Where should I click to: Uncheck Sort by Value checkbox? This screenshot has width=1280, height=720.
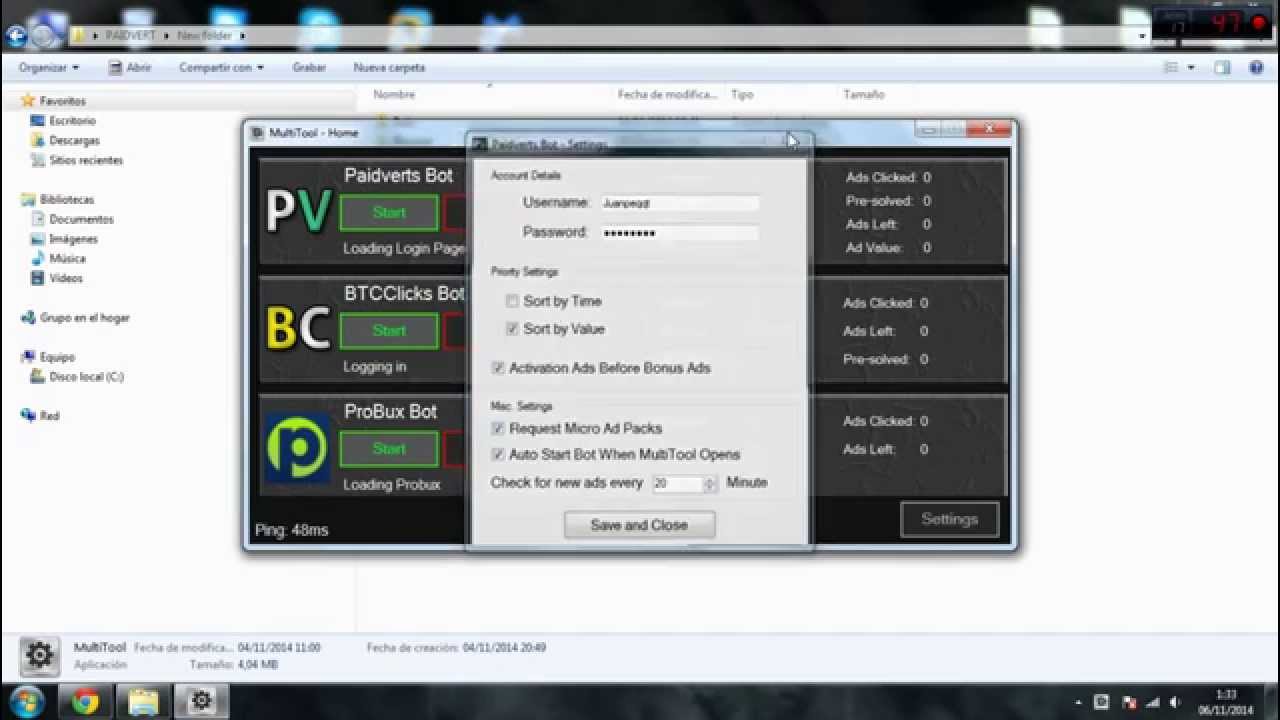tap(512, 329)
